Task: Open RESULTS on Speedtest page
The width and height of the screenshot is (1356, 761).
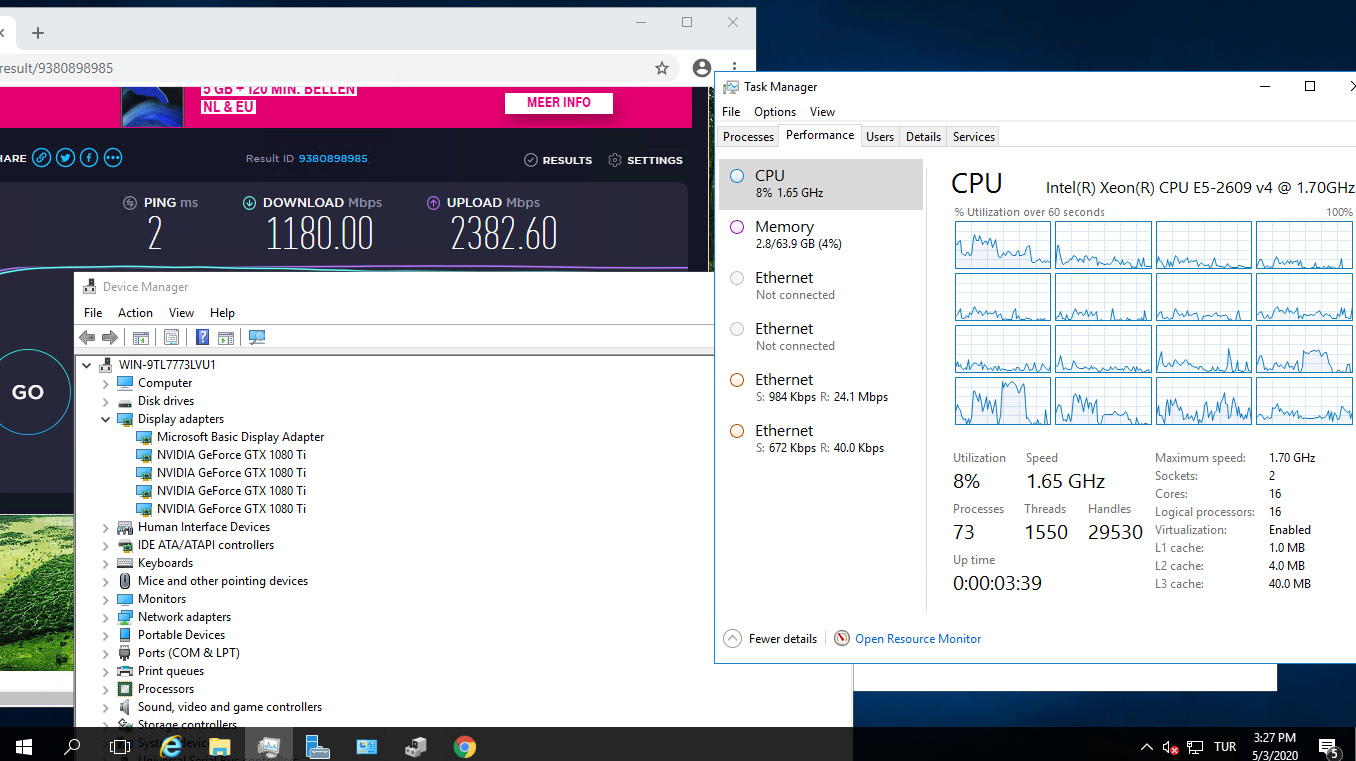Action: click(558, 160)
